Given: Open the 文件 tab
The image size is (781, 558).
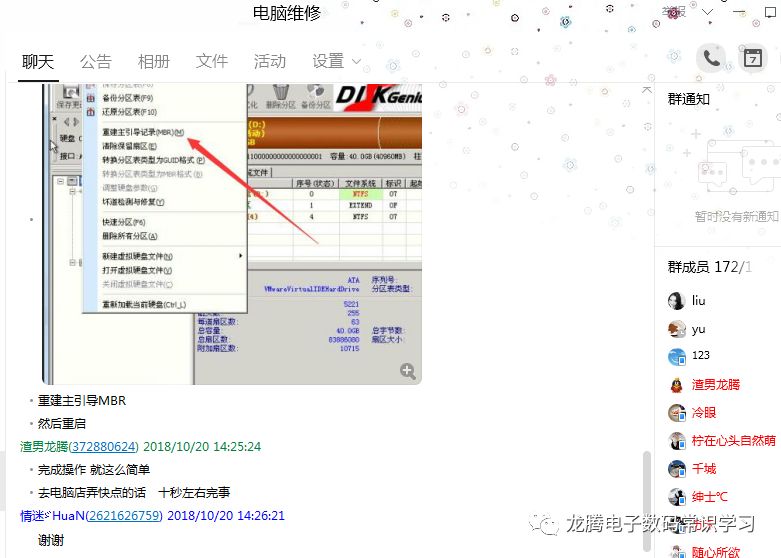Looking at the screenshot, I should [212, 62].
